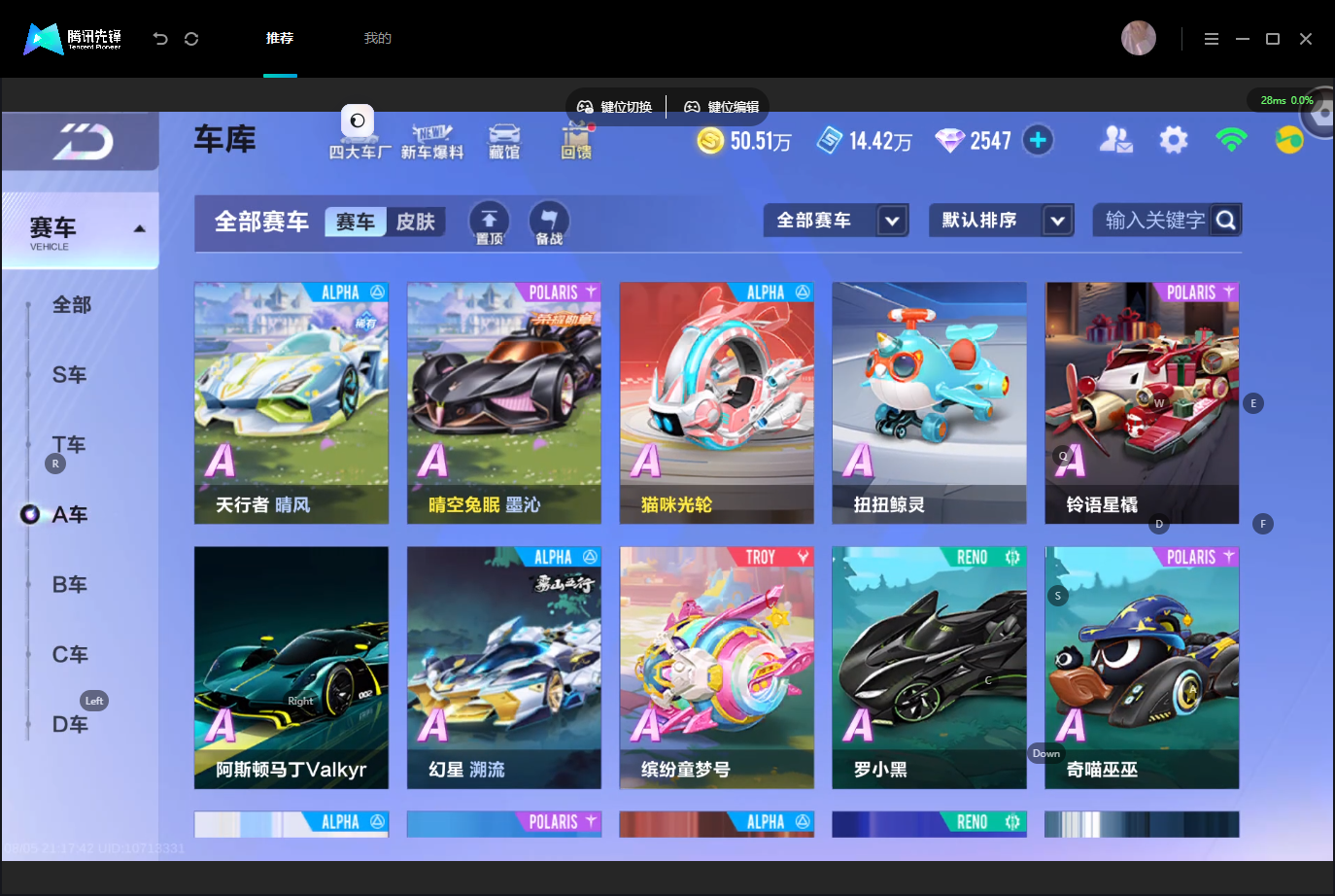Go back with the top-bar back arrow
Viewport: 1335px width, 896px height.
click(x=160, y=39)
